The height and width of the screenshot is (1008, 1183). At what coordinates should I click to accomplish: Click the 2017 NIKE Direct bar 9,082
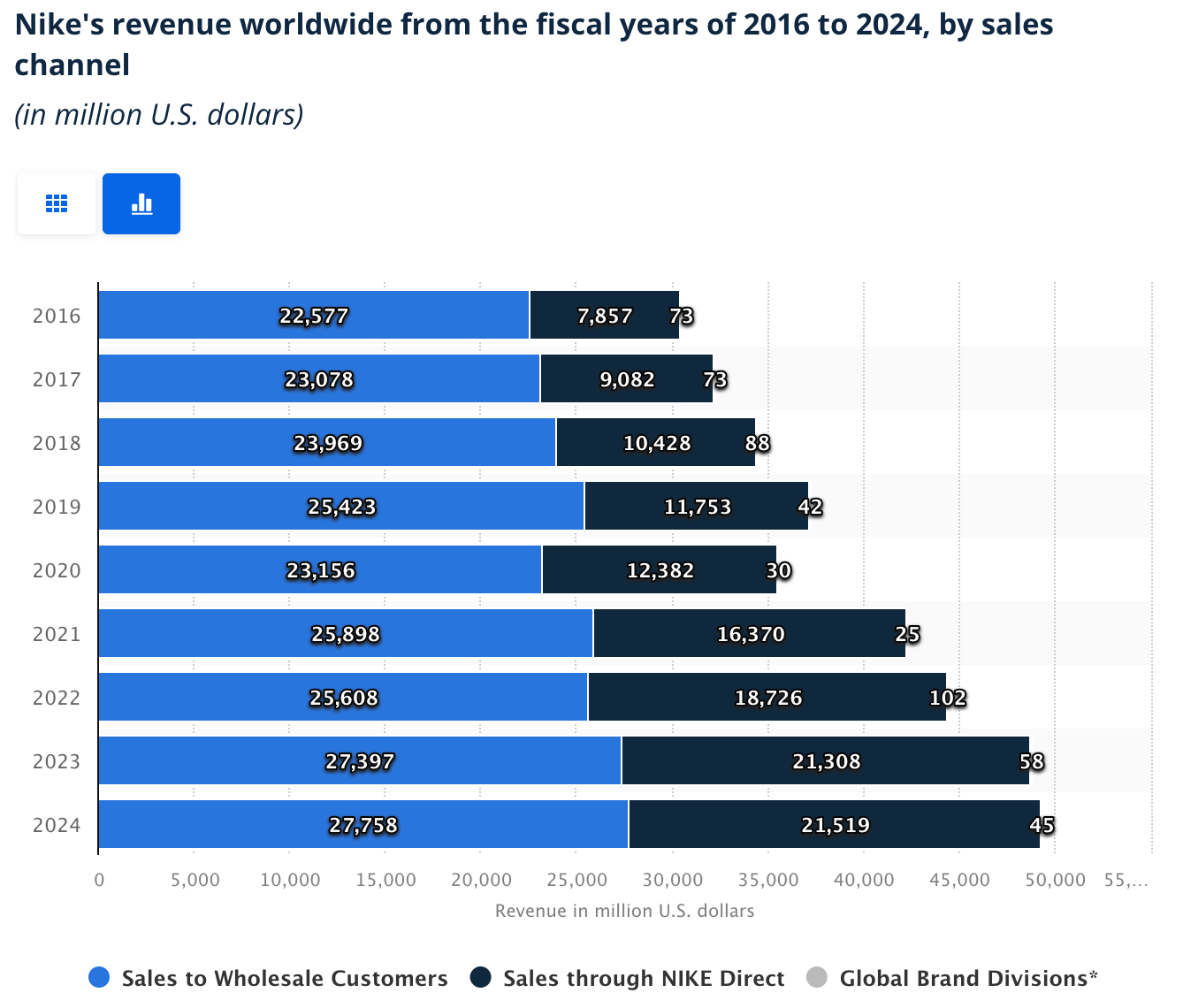(x=627, y=378)
